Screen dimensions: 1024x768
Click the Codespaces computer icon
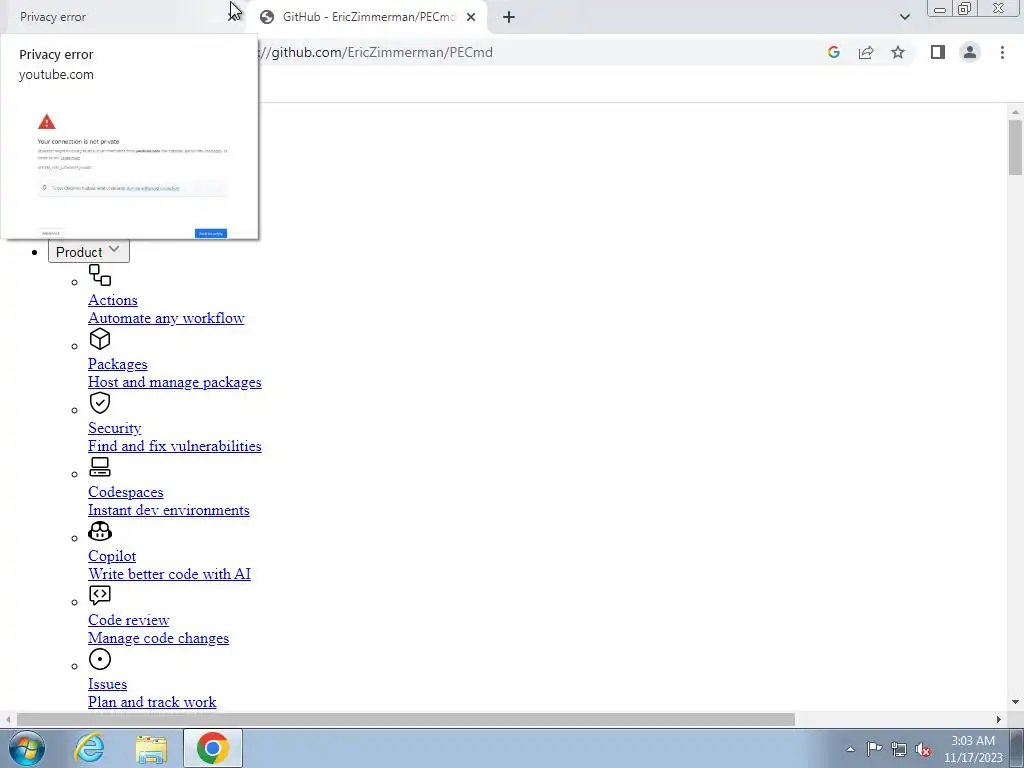click(x=100, y=467)
